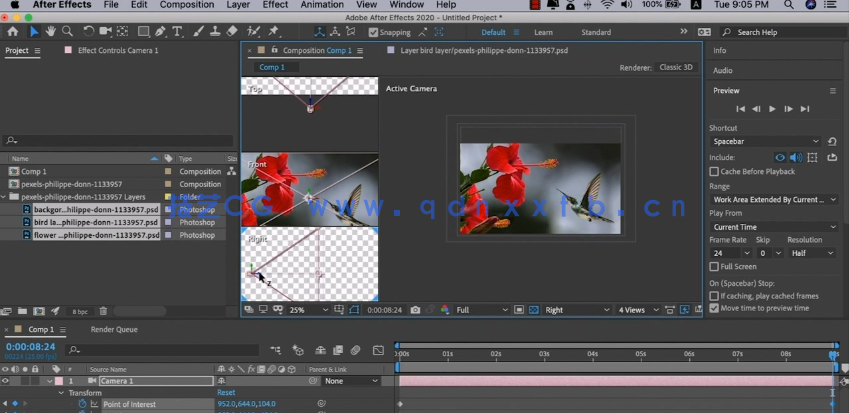849x413 pixels.
Task: Select the Eraser tool
Action: [232, 31]
